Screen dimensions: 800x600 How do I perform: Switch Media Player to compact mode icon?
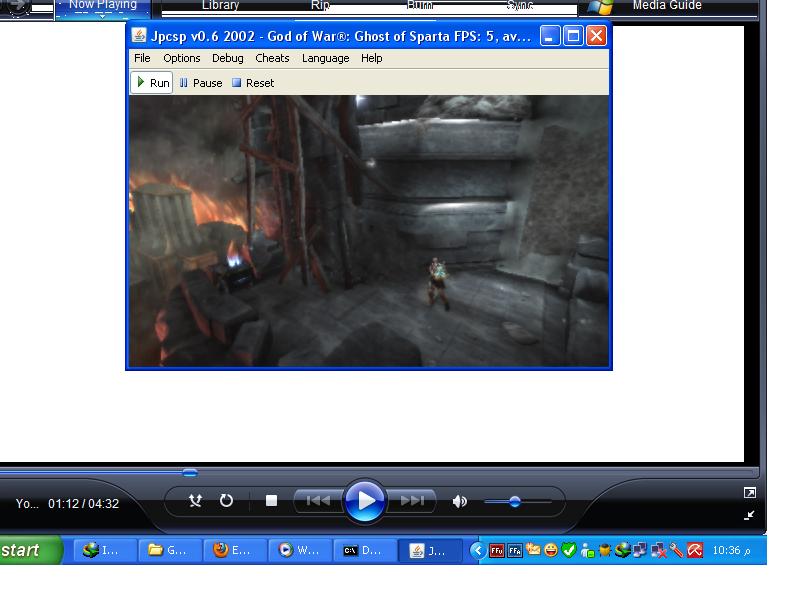(749, 515)
